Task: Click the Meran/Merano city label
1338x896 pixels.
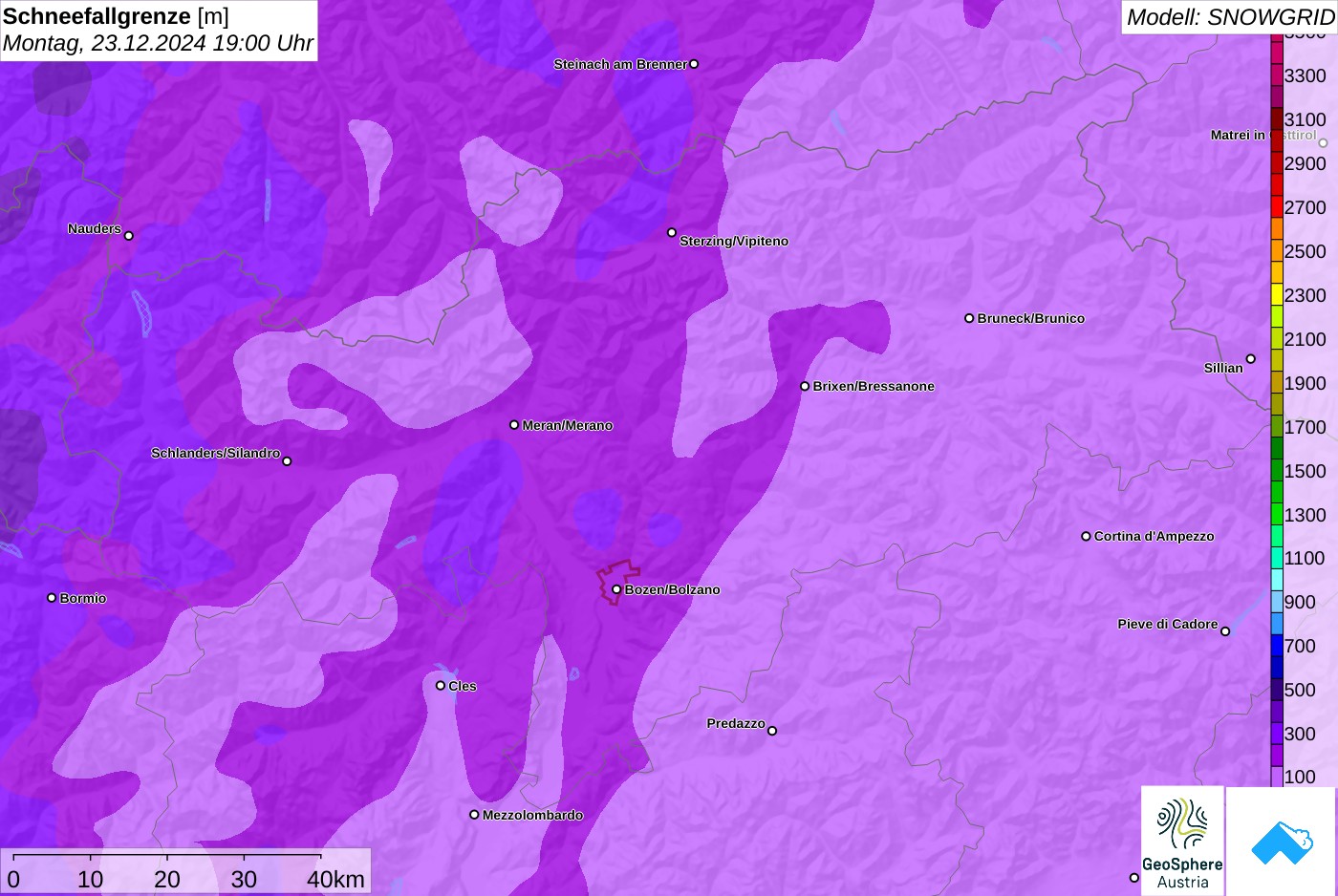Action: [x=568, y=425]
